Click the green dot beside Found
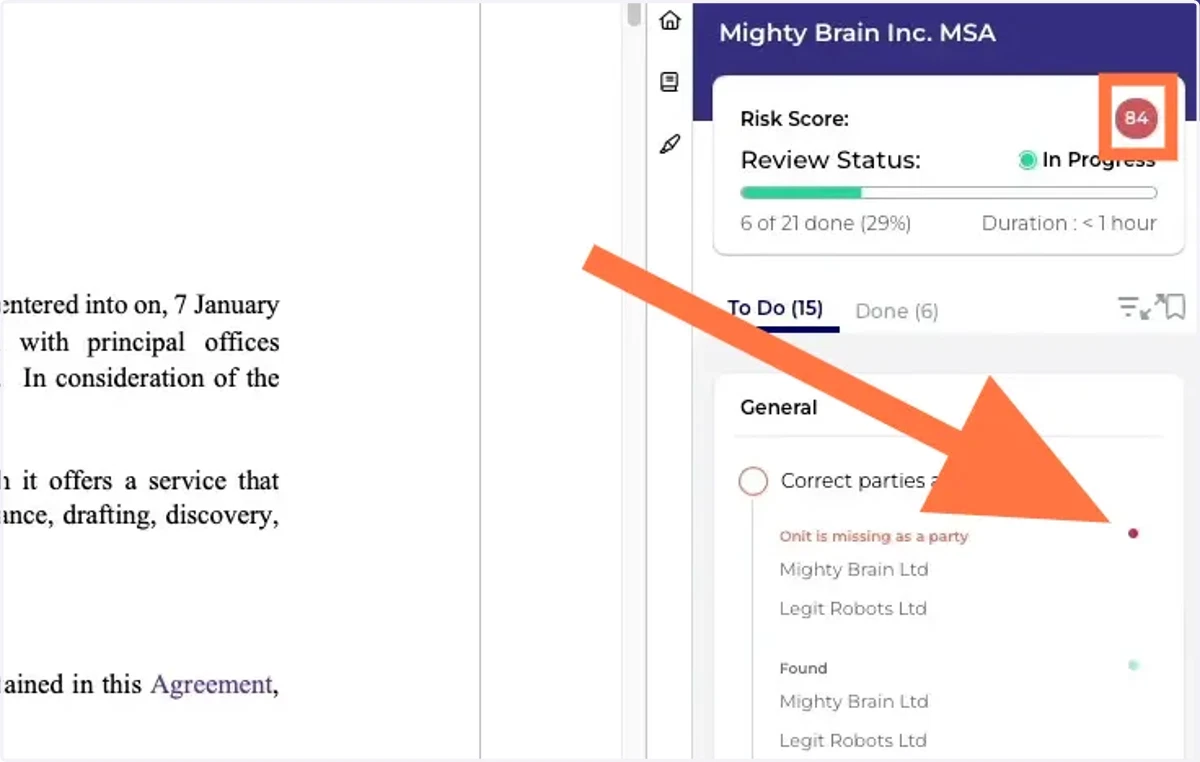Screen dimensions: 1200x762 click(x=1133, y=665)
